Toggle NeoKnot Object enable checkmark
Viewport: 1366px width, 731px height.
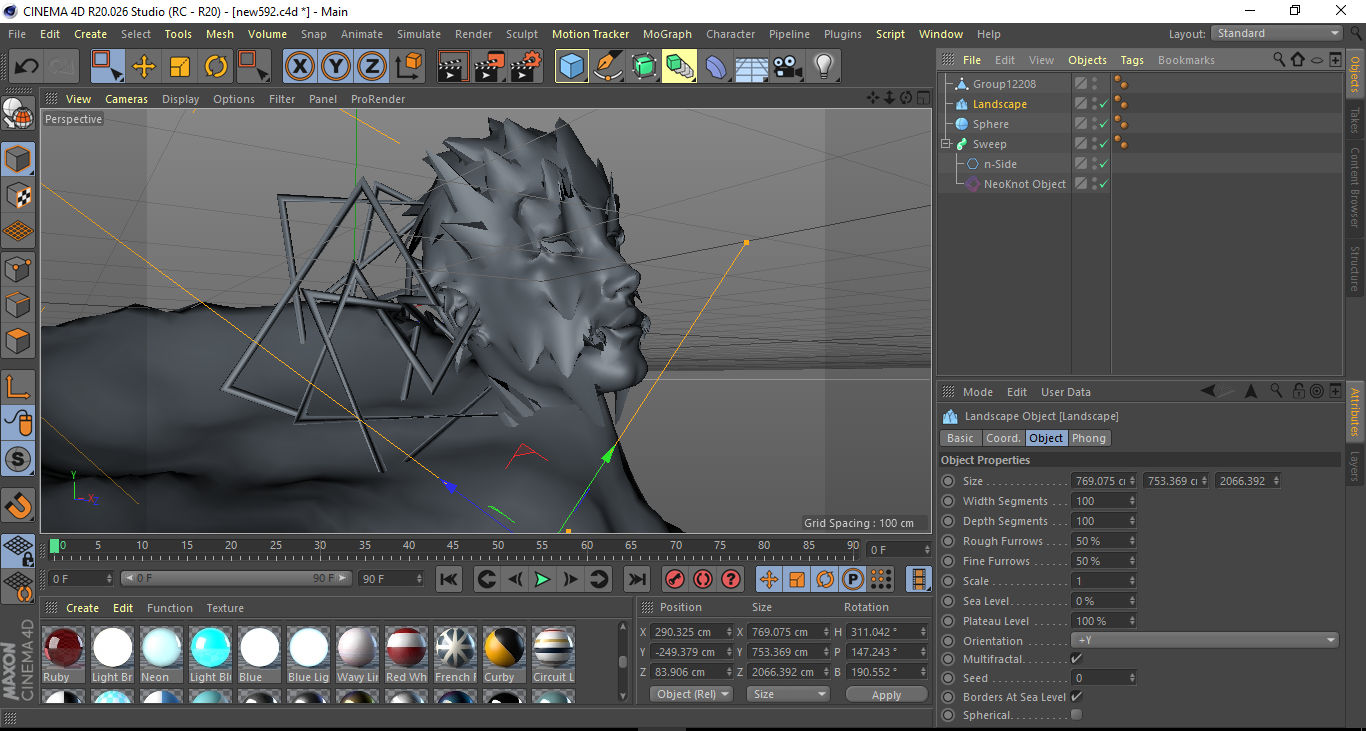[x=1104, y=184]
